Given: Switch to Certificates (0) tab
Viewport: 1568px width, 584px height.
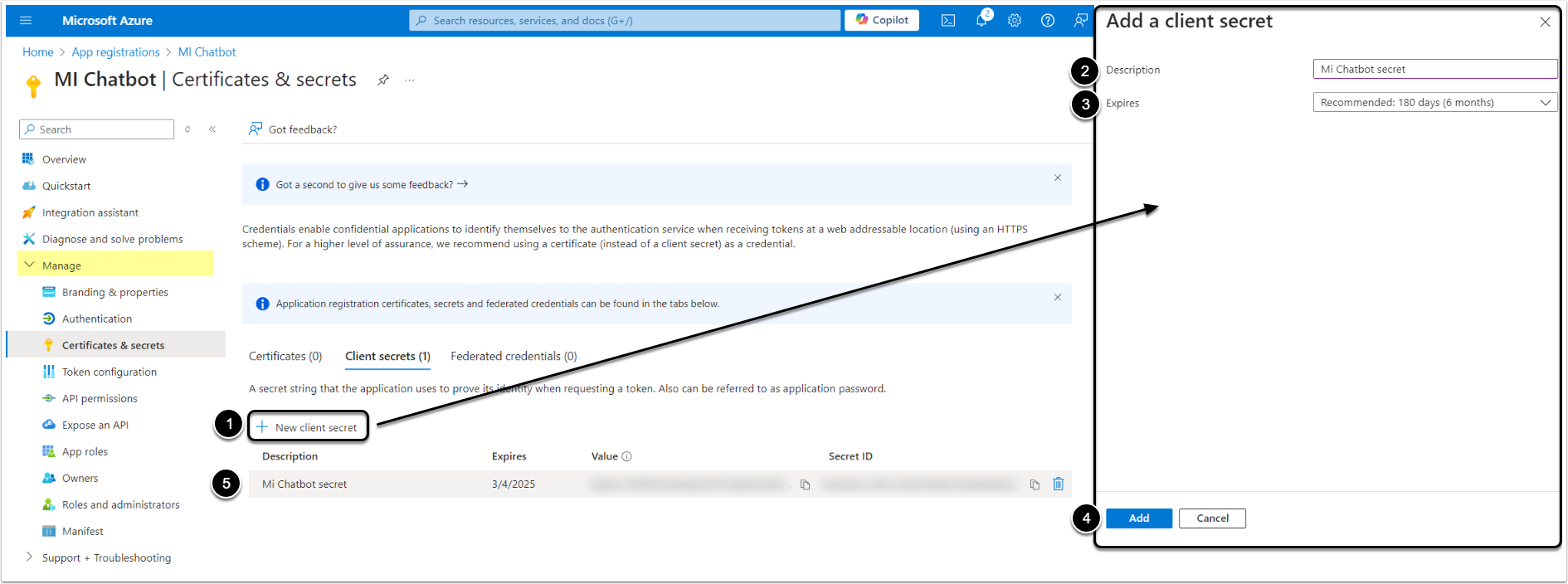Looking at the screenshot, I should (285, 356).
